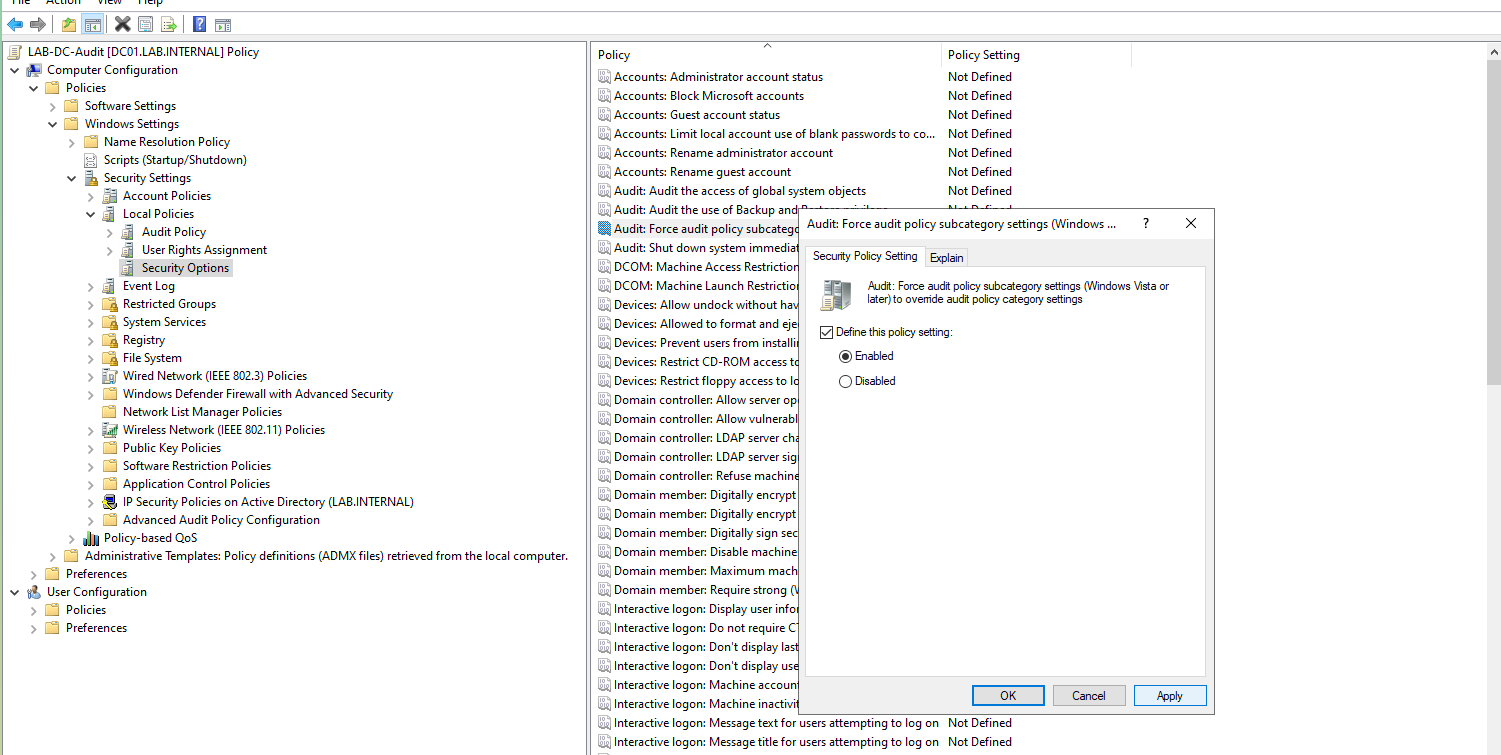The width and height of the screenshot is (1501, 755).
Task: Collapse the Local Policies node
Action: coord(91,214)
